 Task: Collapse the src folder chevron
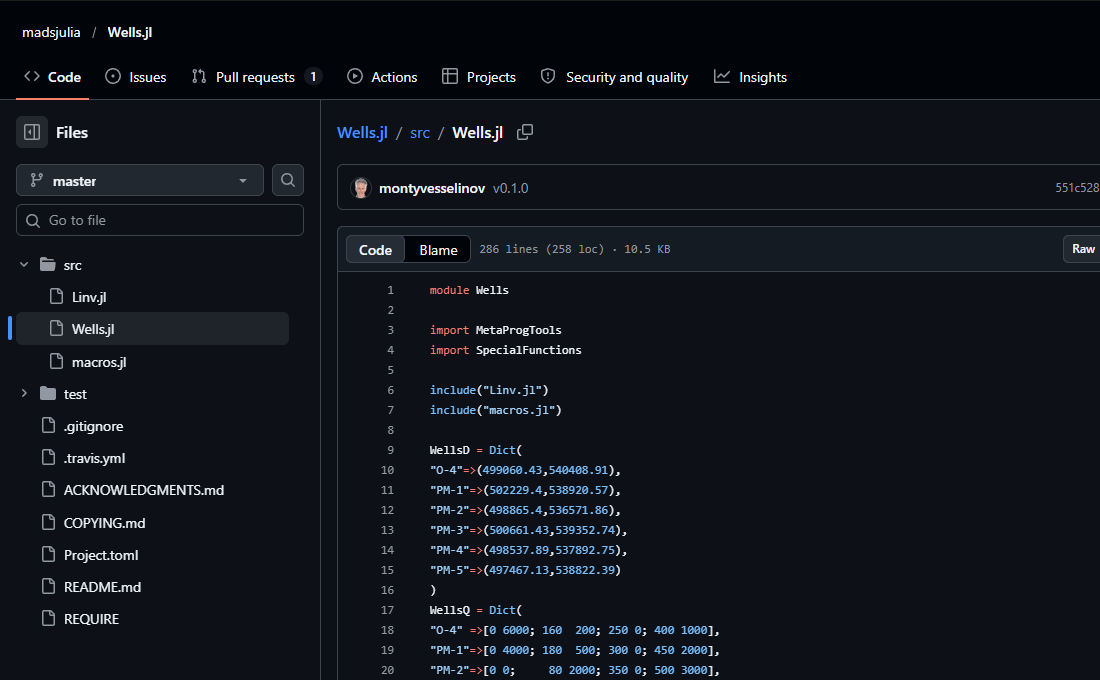click(24, 265)
